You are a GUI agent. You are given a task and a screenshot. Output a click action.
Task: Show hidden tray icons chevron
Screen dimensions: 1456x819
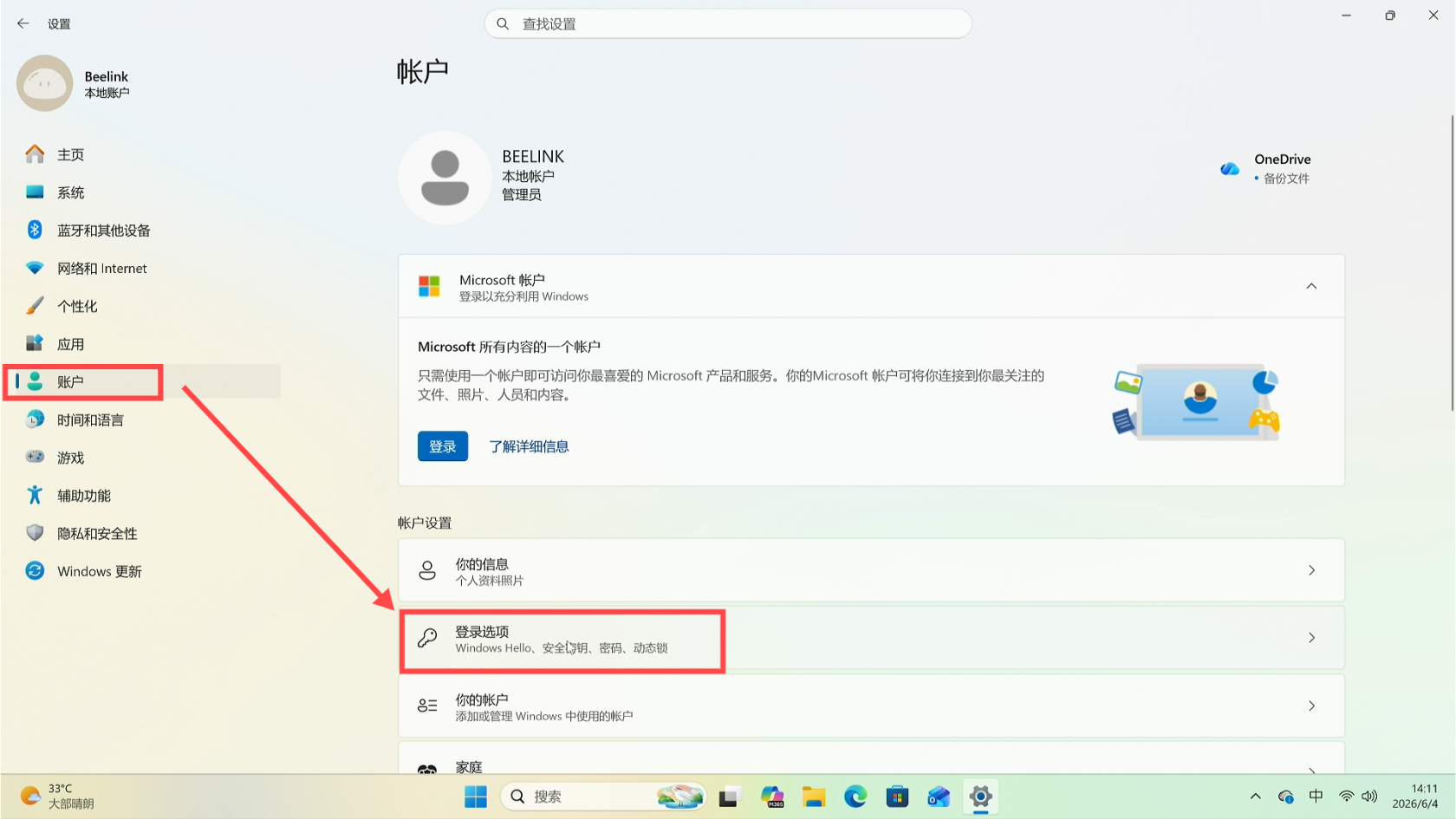point(1255,796)
